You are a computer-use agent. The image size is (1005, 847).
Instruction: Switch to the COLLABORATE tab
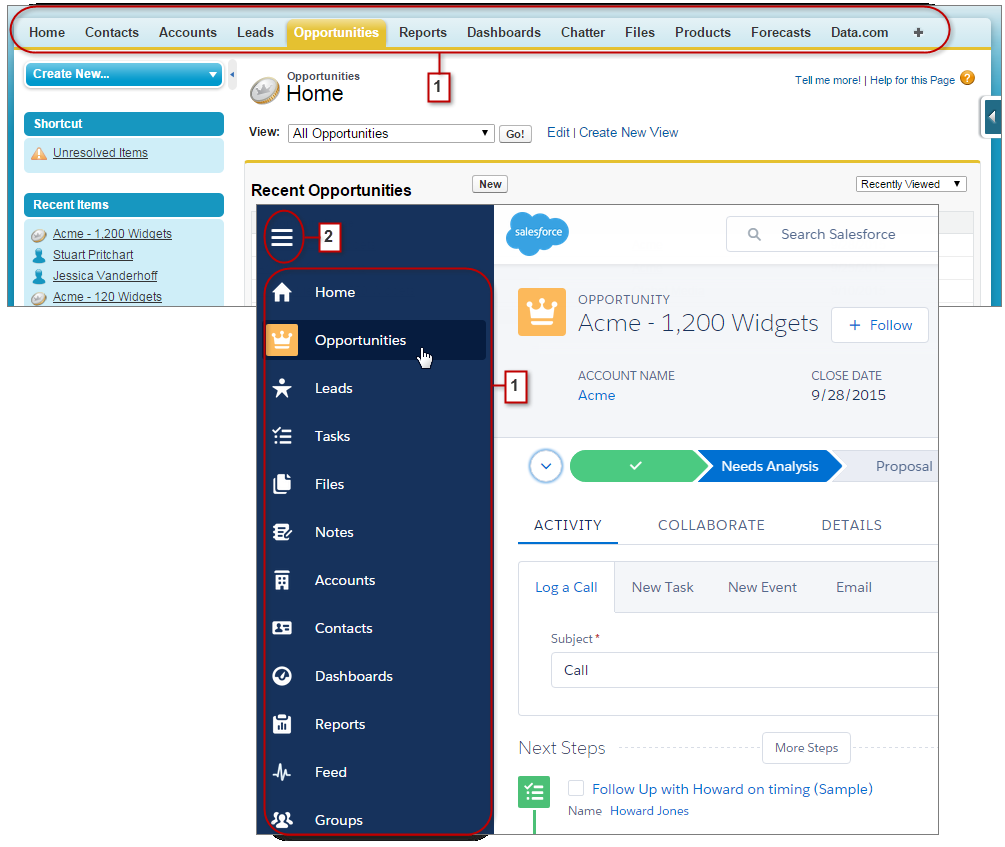(711, 525)
